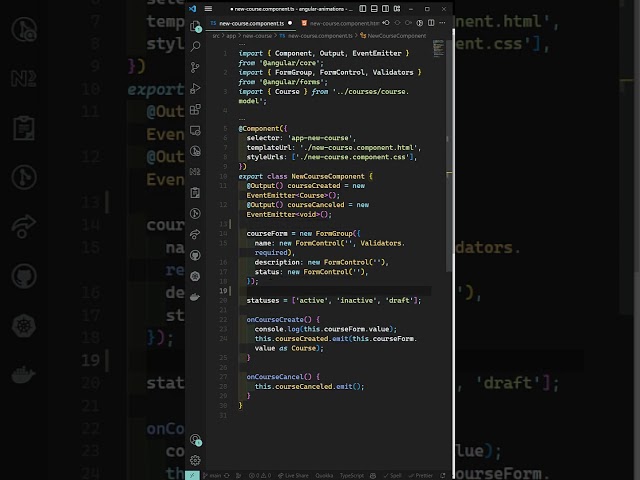
Task: Open the Manage gear icon
Action: [196, 460]
